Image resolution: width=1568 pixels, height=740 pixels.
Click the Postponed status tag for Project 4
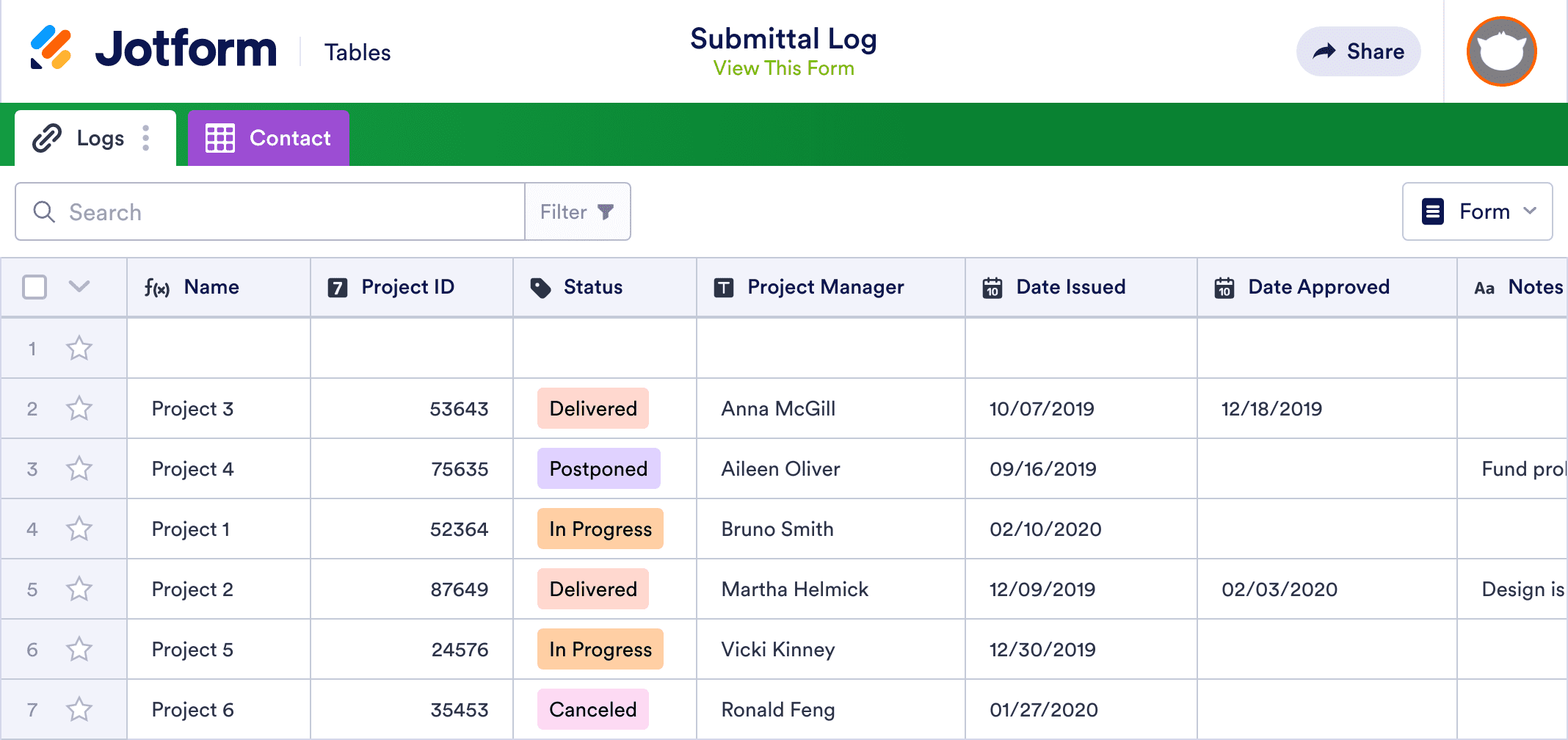[598, 468]
